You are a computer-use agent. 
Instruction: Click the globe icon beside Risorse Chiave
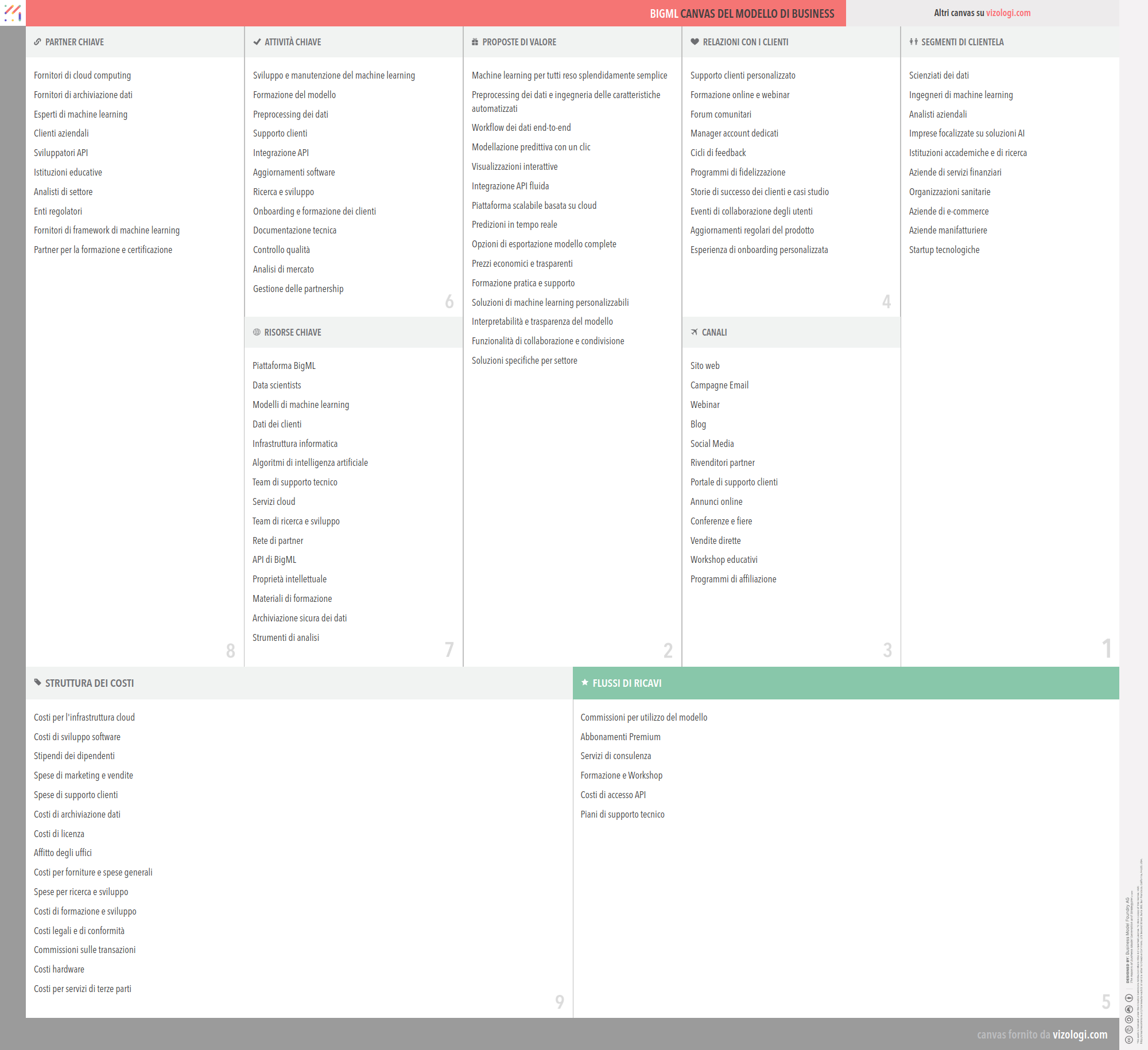tap(257, 332)
